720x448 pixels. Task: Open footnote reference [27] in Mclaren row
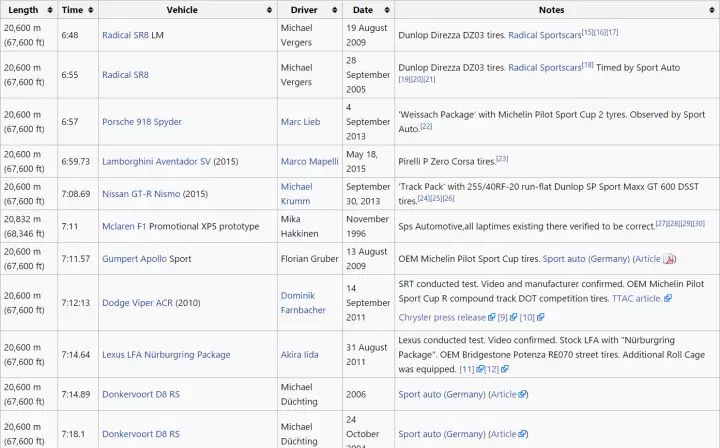[x=661, y=224]
